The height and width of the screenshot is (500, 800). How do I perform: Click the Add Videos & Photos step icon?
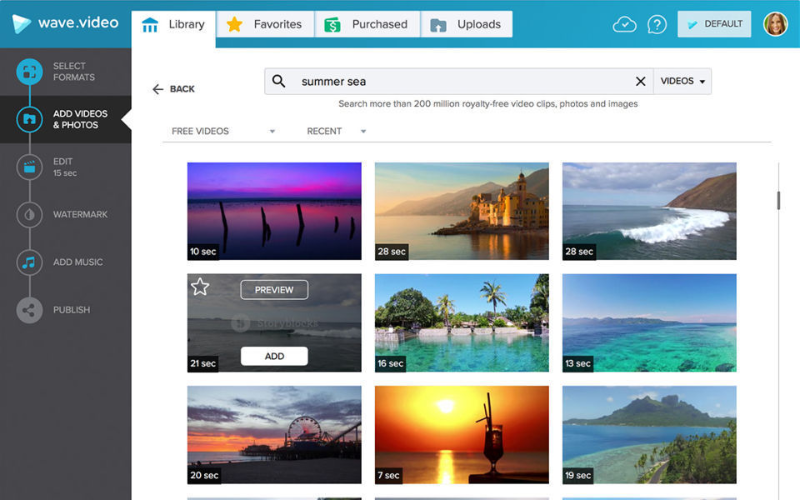click(30, 119)
